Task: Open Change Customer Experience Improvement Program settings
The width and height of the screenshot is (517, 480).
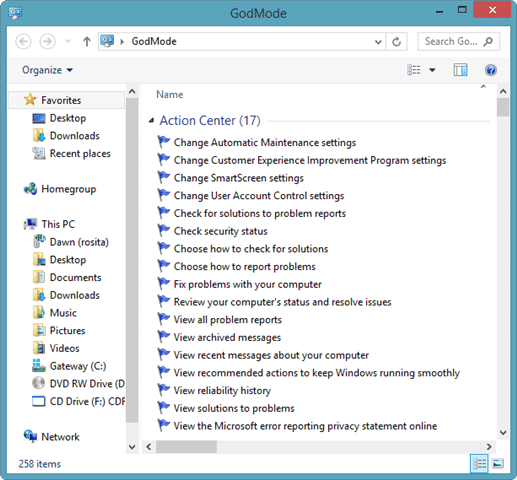Action: click(x=310, y=160)
